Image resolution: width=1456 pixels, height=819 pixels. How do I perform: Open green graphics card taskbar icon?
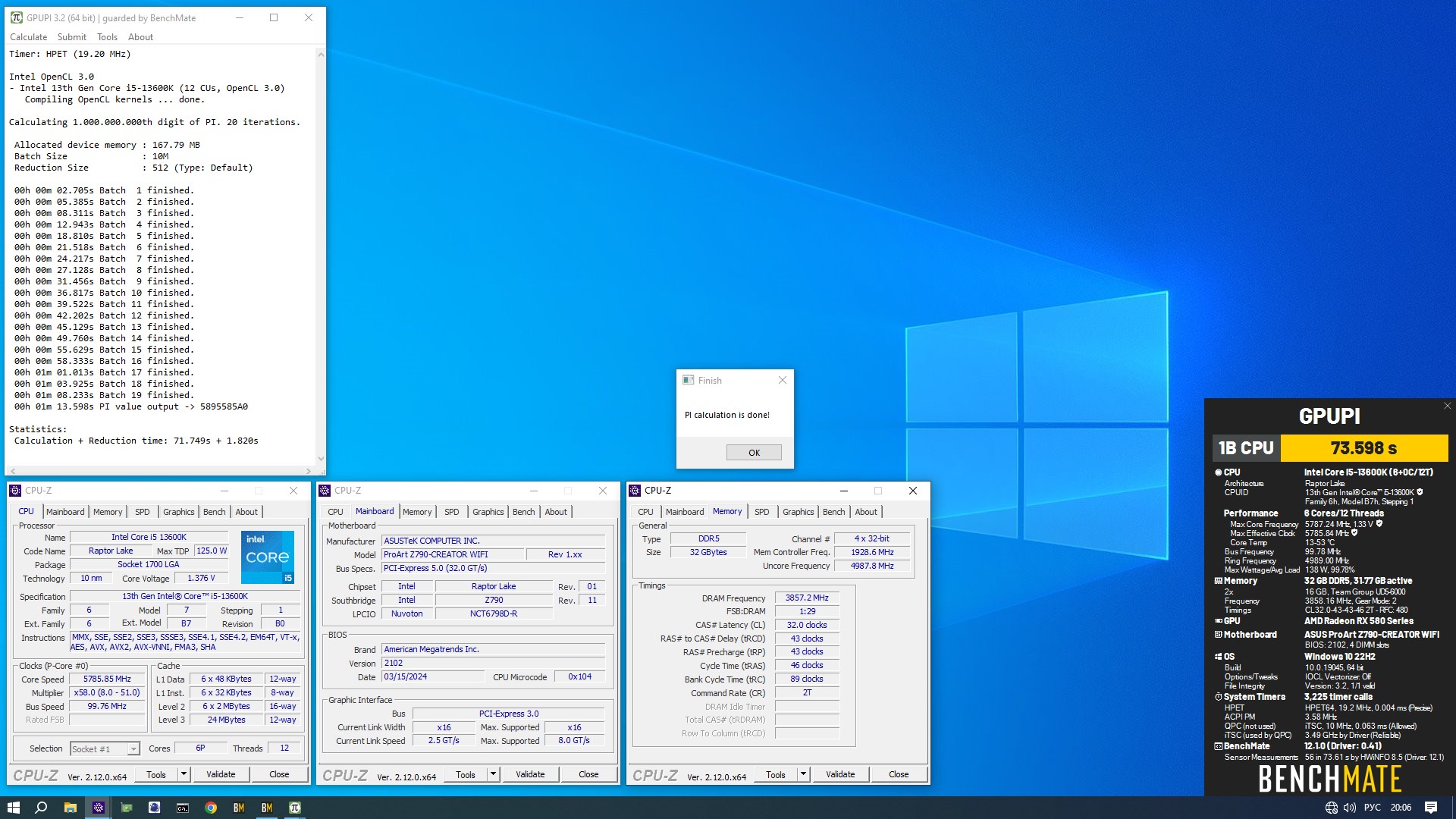pyautogui.click(x=126, y=808)
